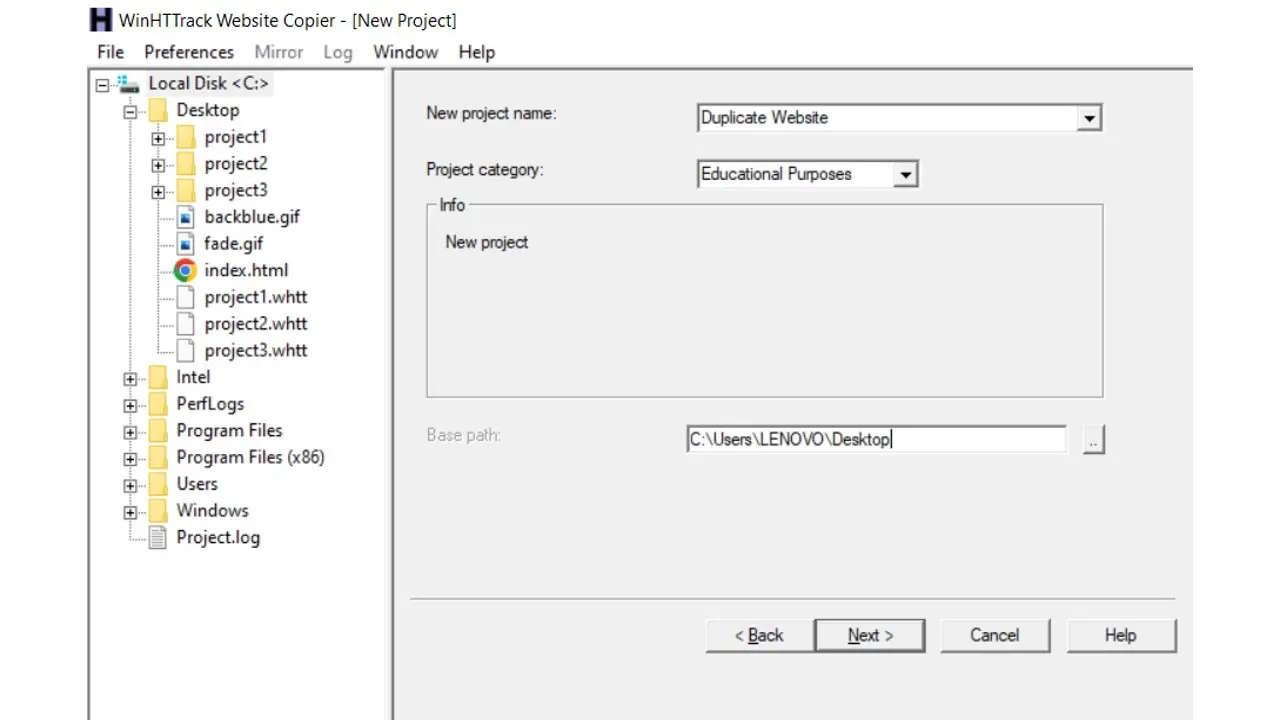1280x720 pixels.
Task: Expand the project3 folder node
Action: point(158,192)
